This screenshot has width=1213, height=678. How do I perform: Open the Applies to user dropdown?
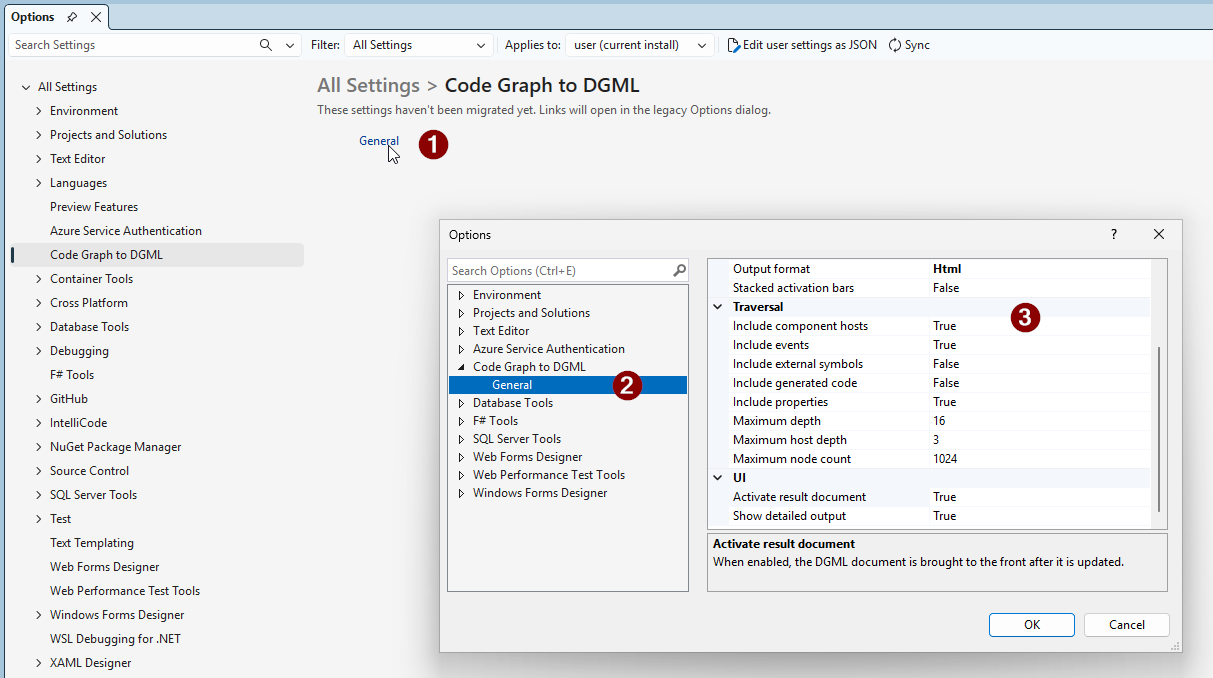(x=640, y=45)
